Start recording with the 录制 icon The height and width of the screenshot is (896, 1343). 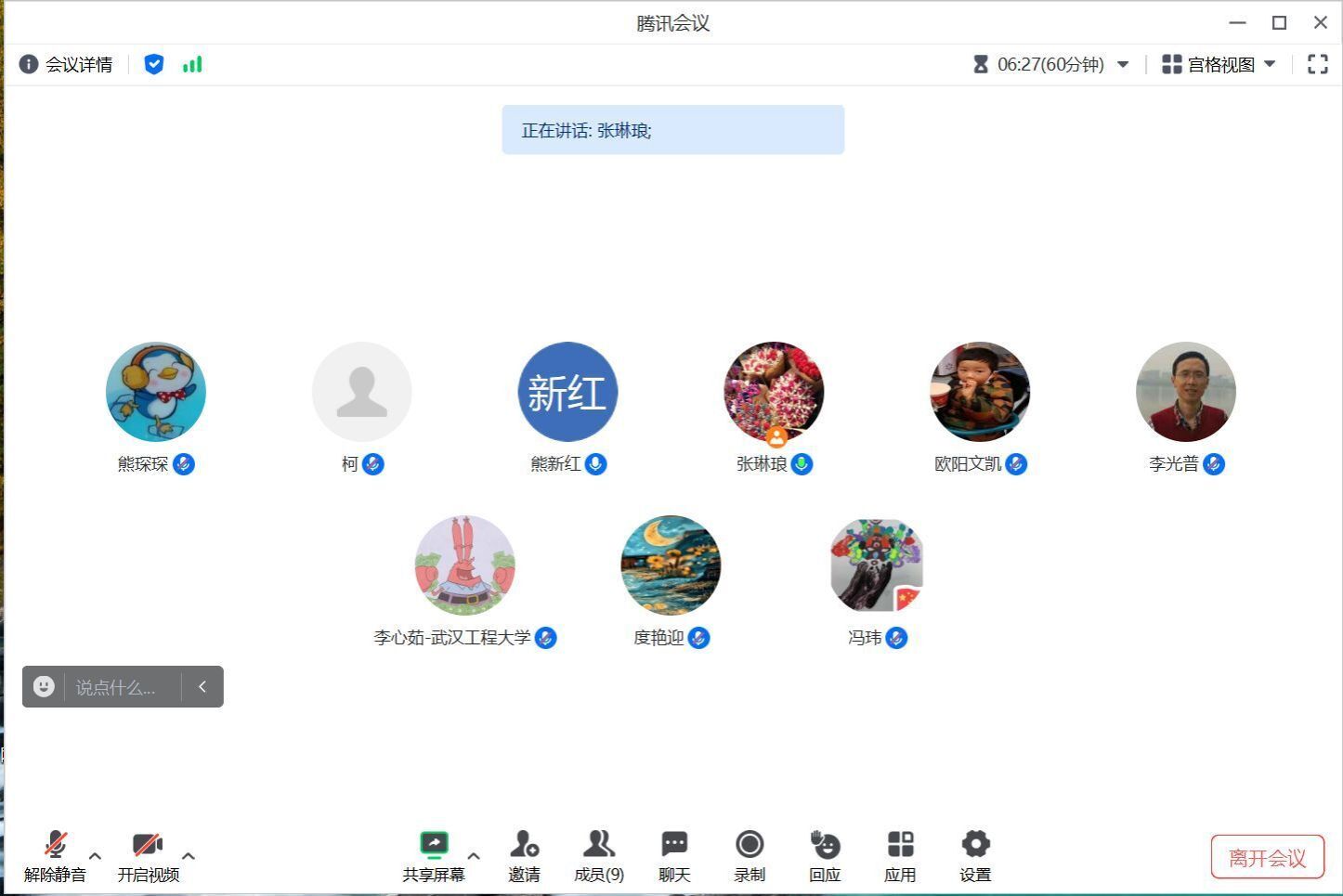pos(750,854)
